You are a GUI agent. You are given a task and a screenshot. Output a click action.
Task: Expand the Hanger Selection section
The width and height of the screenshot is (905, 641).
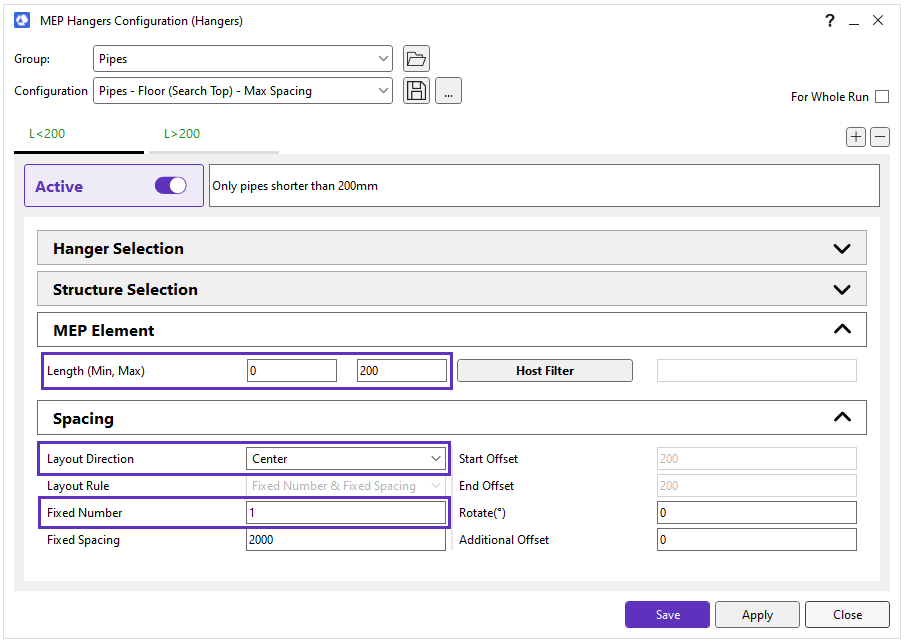[841, 249]
